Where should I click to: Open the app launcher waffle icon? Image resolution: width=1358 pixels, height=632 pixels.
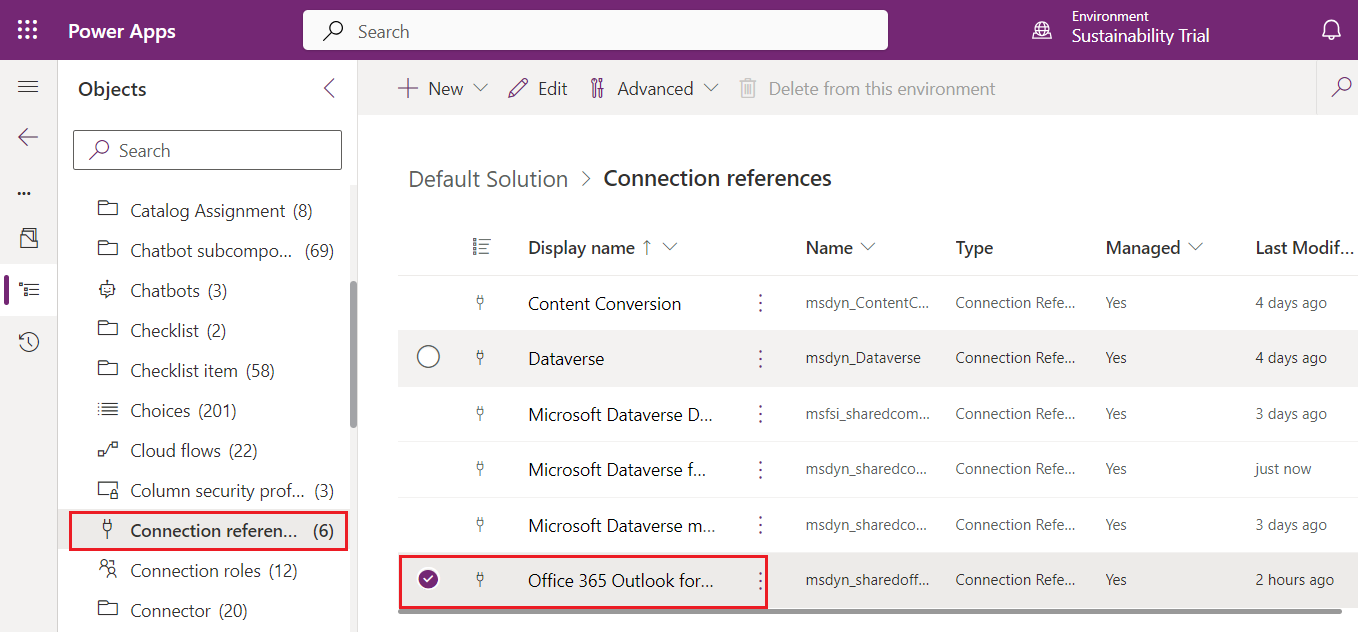pos(28,31)
